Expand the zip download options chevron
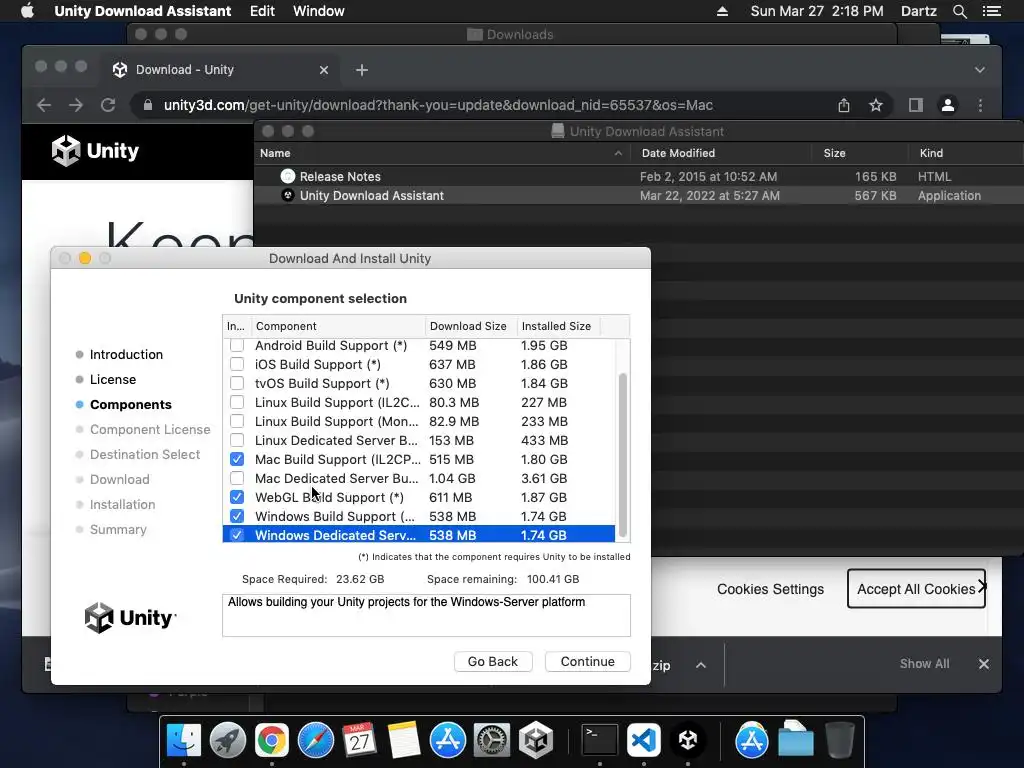The width and height of the screenshot is (1024, 768). pos(701,665)
